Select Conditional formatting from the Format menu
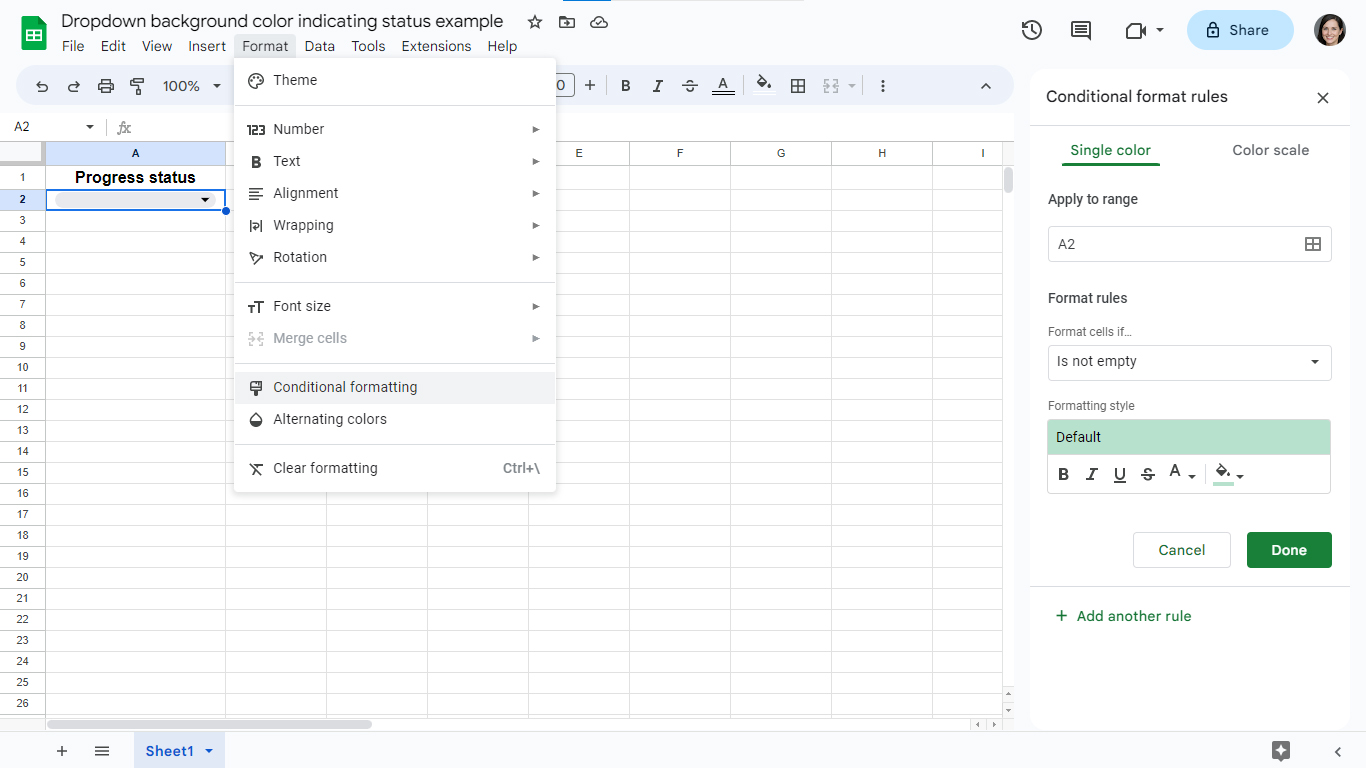Screen dimensions: 1366x768 pyautogui.click(x=345, y=387)
